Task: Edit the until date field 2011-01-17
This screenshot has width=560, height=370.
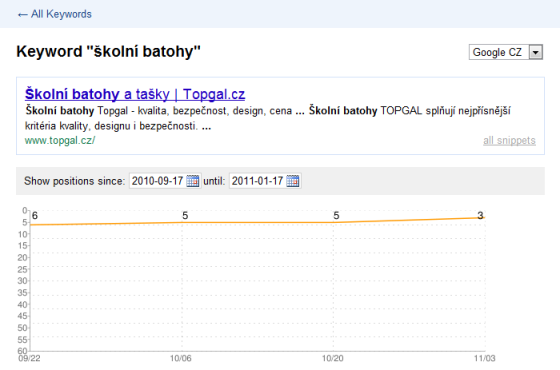Action: coord(258,181)
